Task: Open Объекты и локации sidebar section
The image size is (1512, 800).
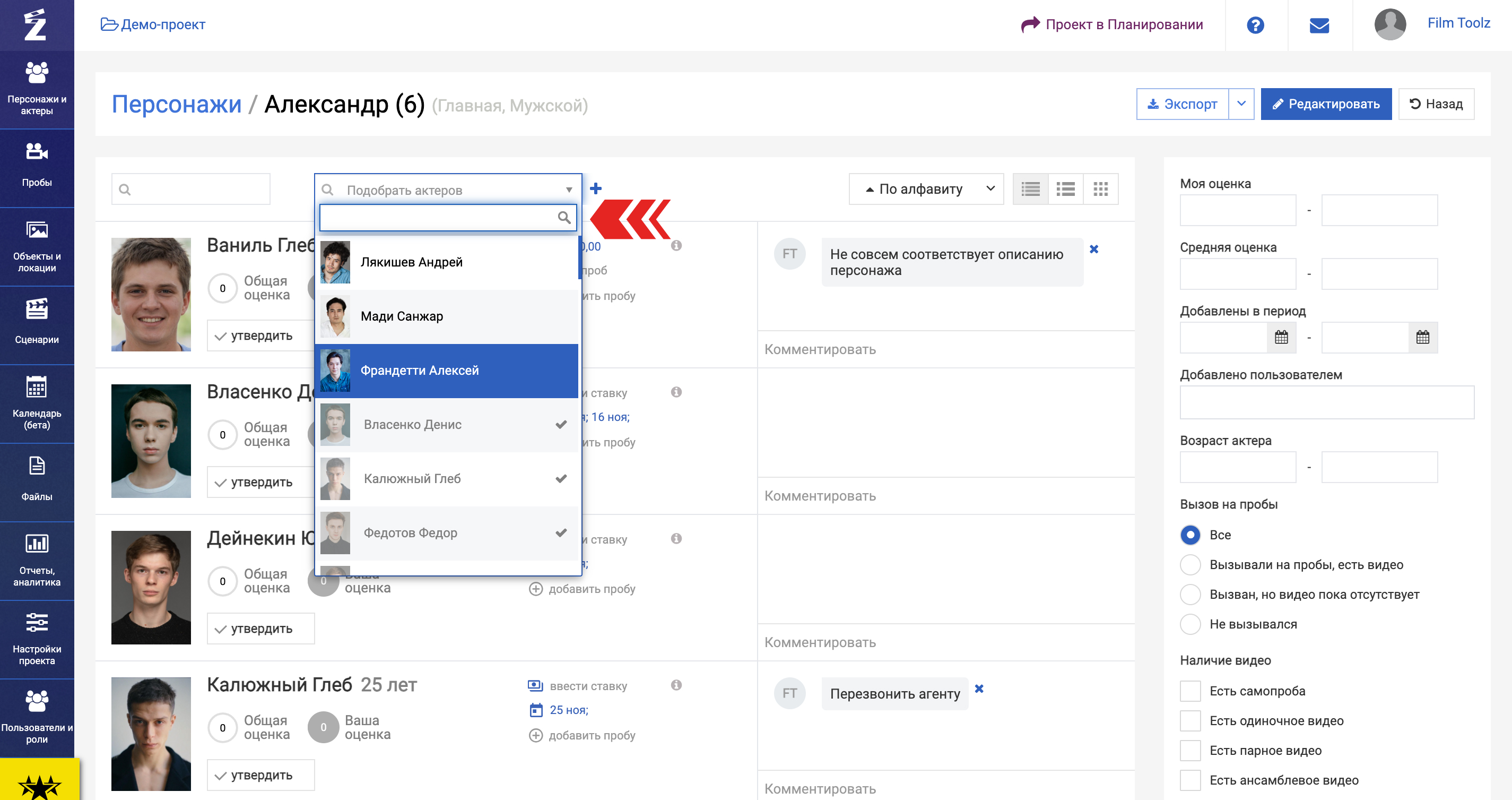Action: [x=37, y=247]
